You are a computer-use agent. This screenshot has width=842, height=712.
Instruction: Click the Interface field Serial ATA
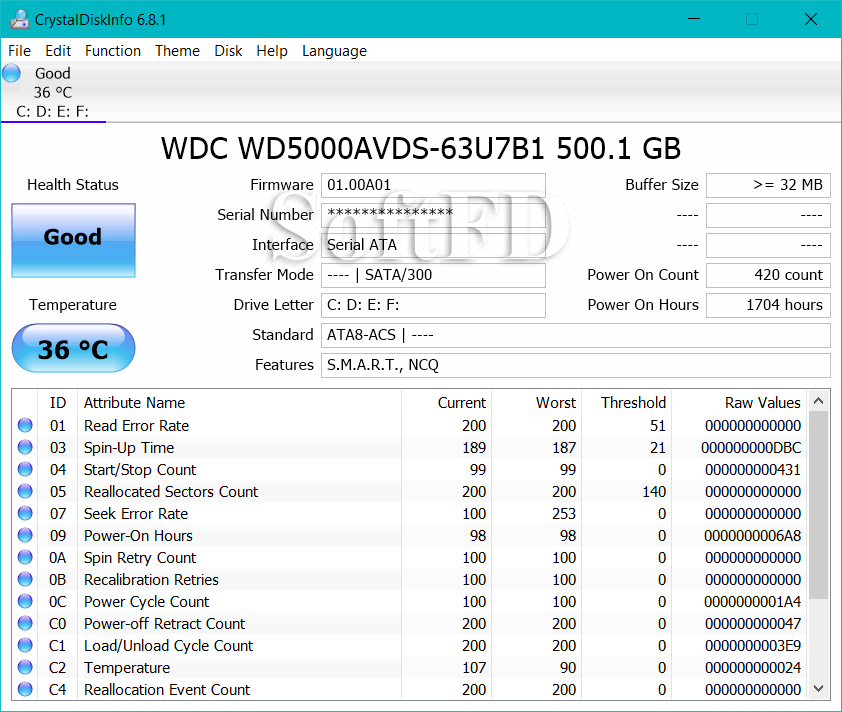(x=433, y=245)
